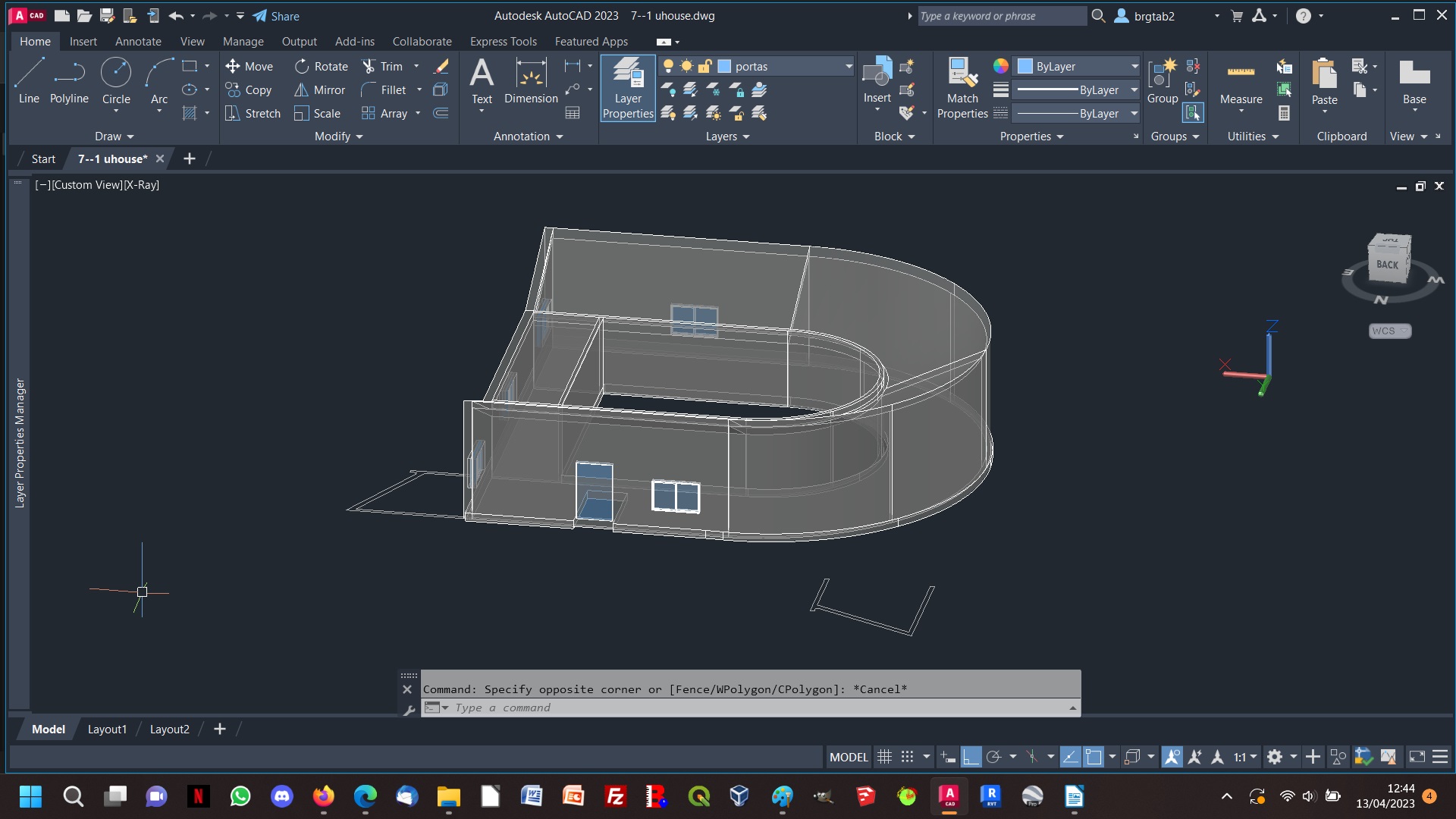Select the Line draw tool
Screen dimensions: 1456x819
(x=29, y=81)
